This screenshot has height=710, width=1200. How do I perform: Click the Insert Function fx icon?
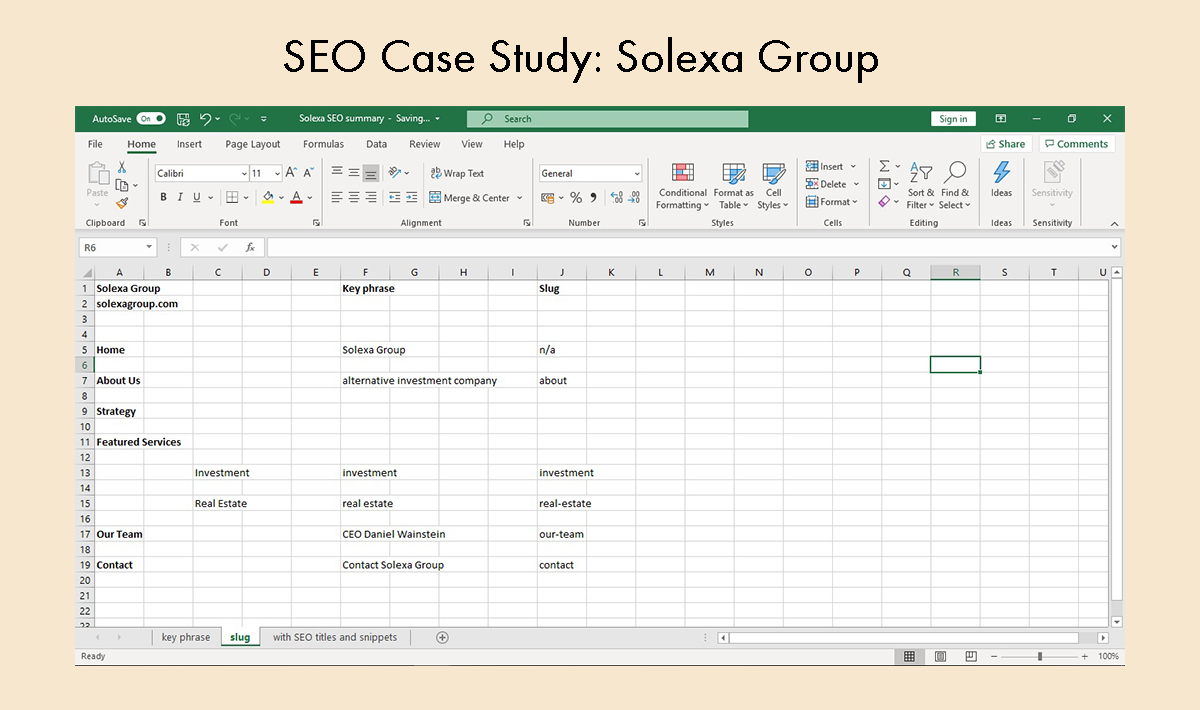250,247
